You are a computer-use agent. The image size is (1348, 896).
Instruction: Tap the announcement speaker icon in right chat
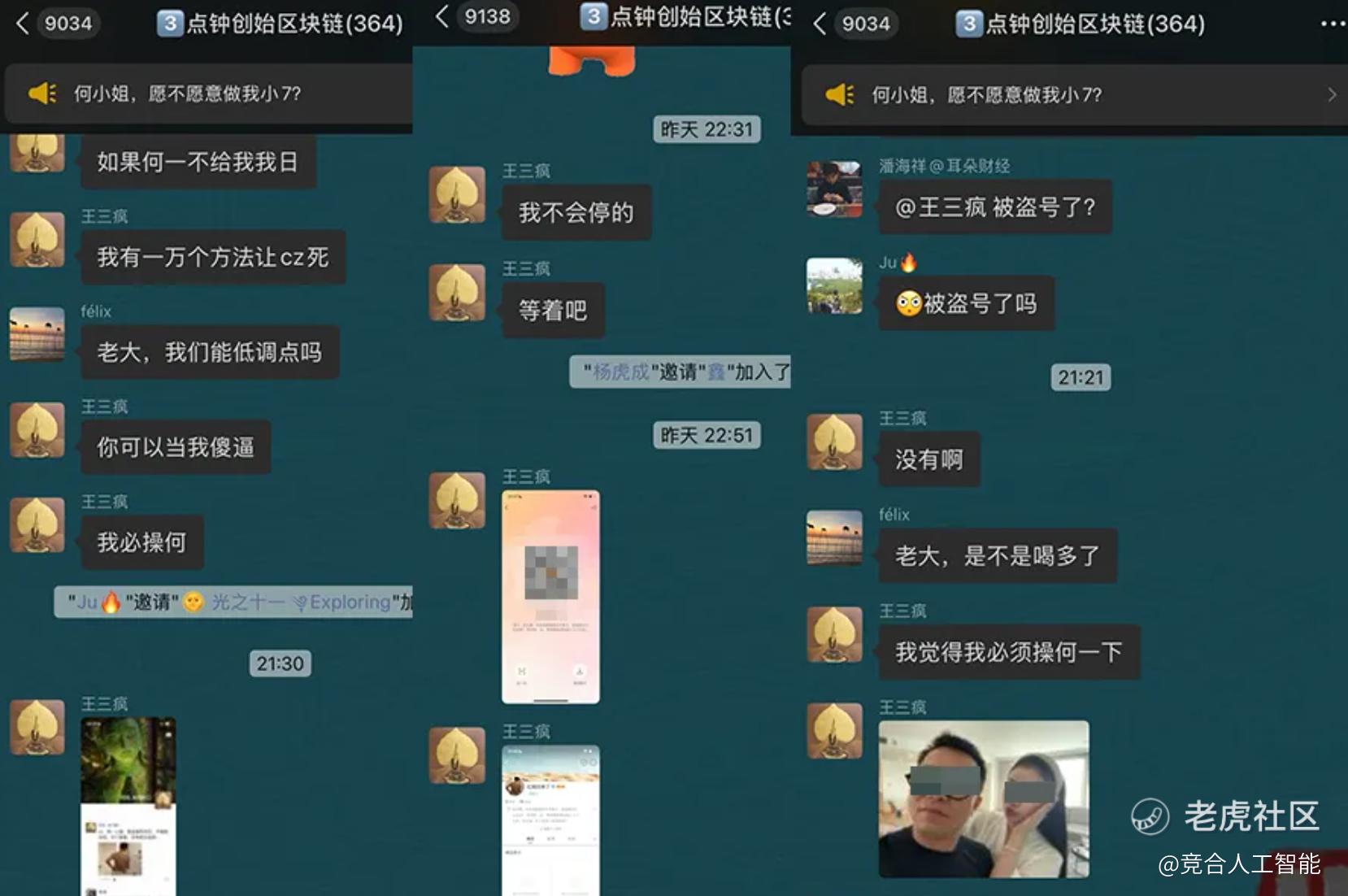click(840, 95)
